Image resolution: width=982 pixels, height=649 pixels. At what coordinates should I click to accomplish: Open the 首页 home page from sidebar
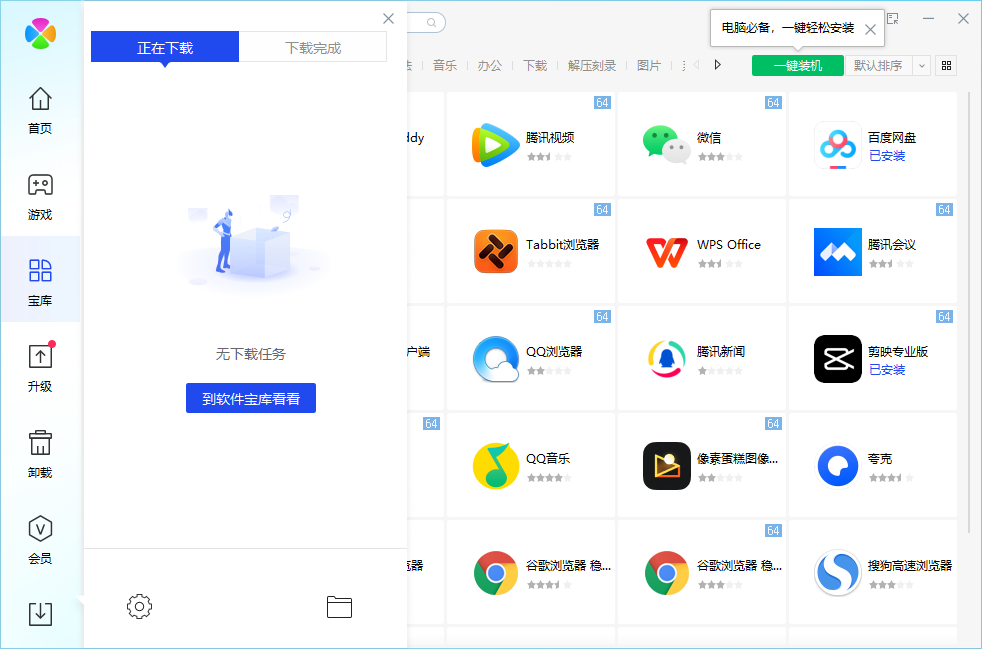pos(40,110)
